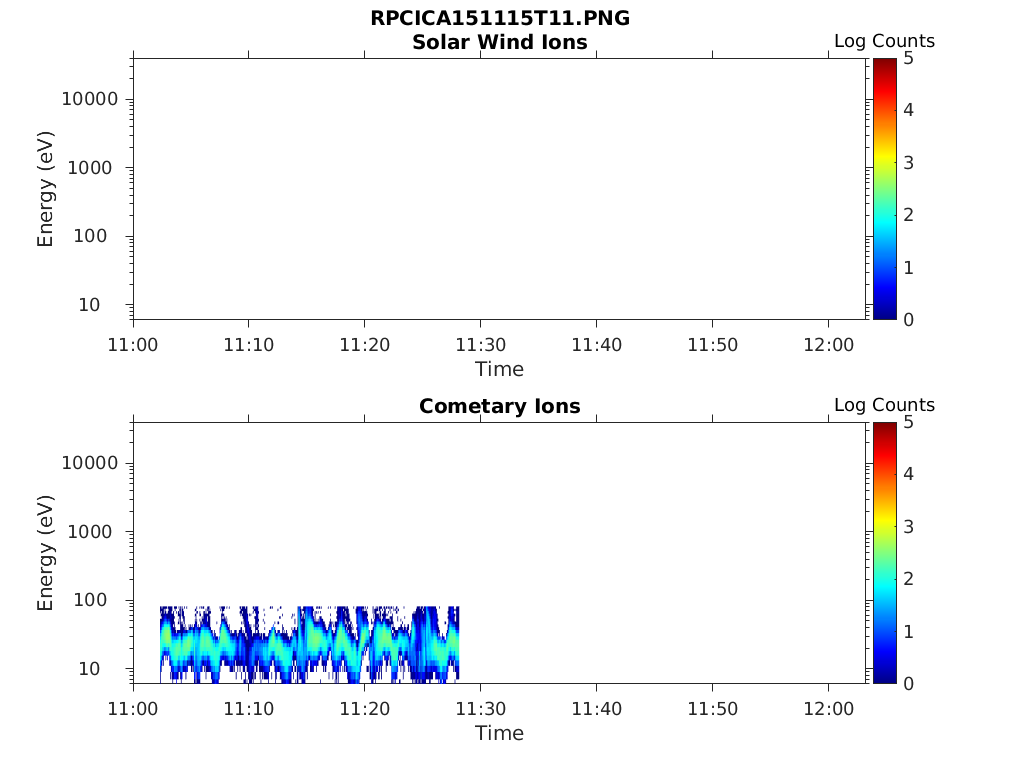Click the Energy (eV) axis label of top plot
This screenshot has width=1024, height=768.
45,189
